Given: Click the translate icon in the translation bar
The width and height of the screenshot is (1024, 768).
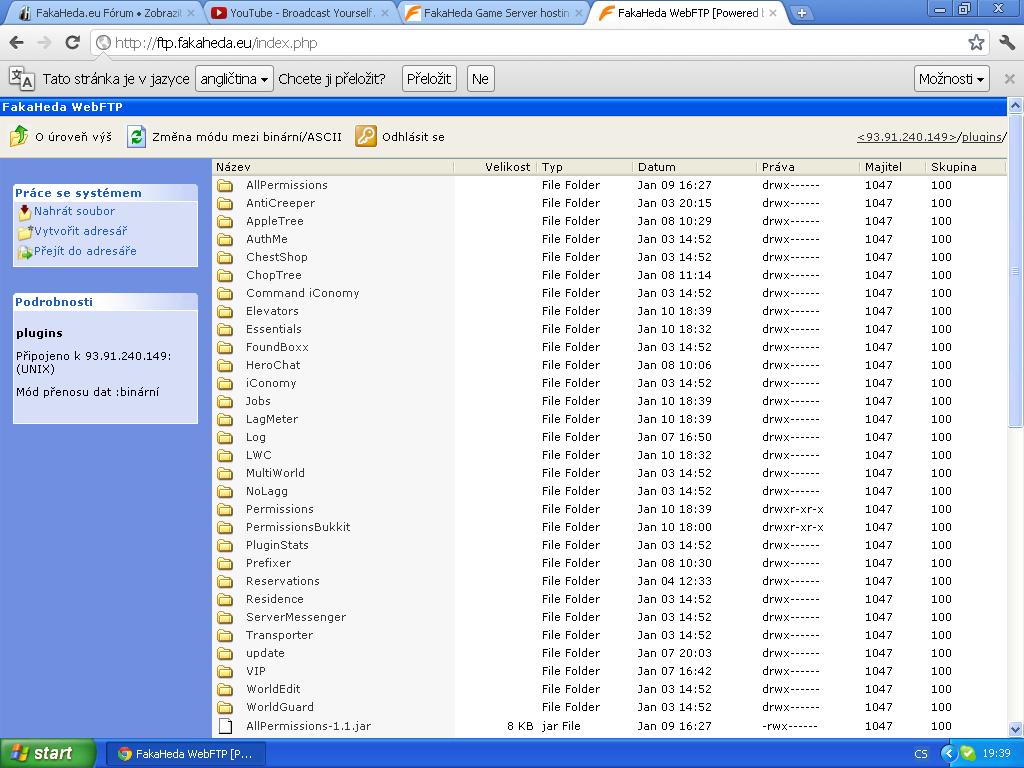Looking at the screenshot, I should tap(22, 78).
